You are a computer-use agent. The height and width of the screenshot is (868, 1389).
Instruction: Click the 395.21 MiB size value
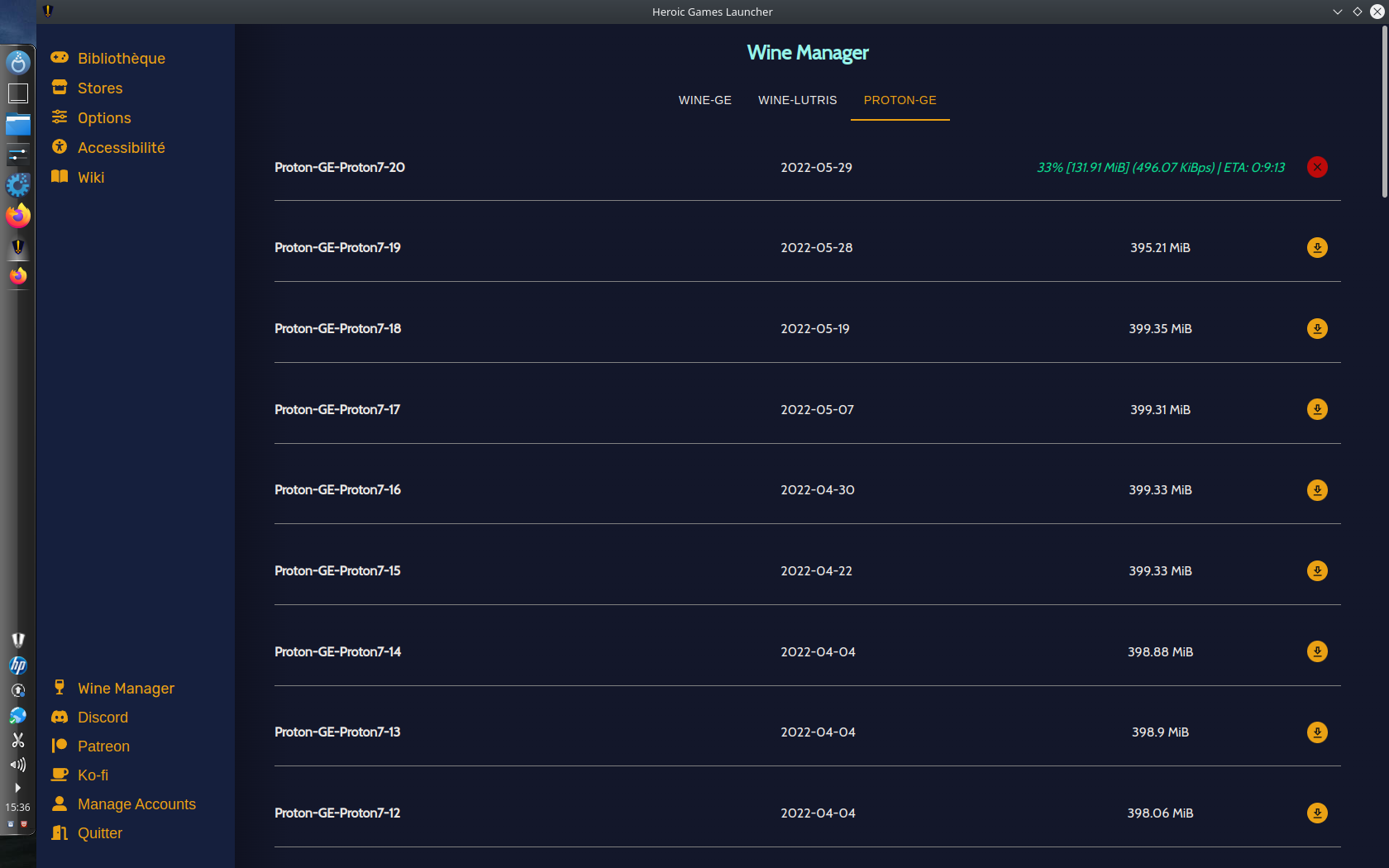(x=1161, y=248)
